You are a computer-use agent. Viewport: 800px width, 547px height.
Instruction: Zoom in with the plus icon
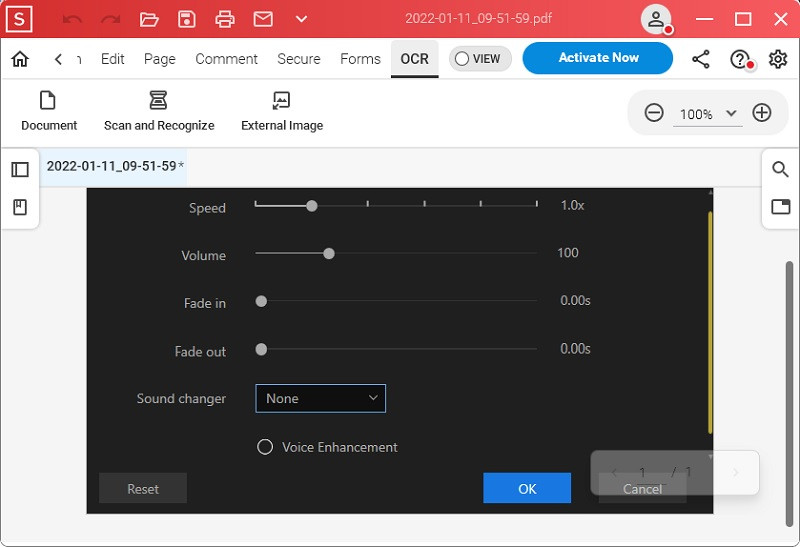click(x=762, y=113)
